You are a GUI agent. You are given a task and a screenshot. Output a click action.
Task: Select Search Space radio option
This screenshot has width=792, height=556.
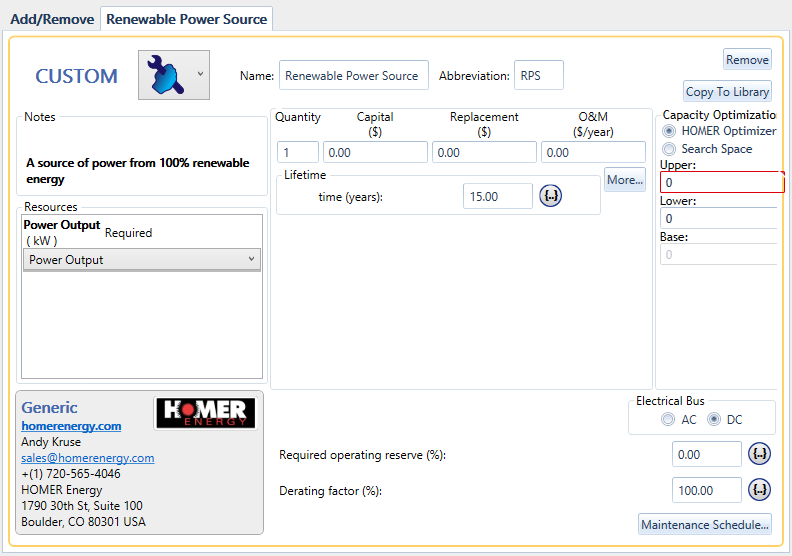[x=670, y=149]
